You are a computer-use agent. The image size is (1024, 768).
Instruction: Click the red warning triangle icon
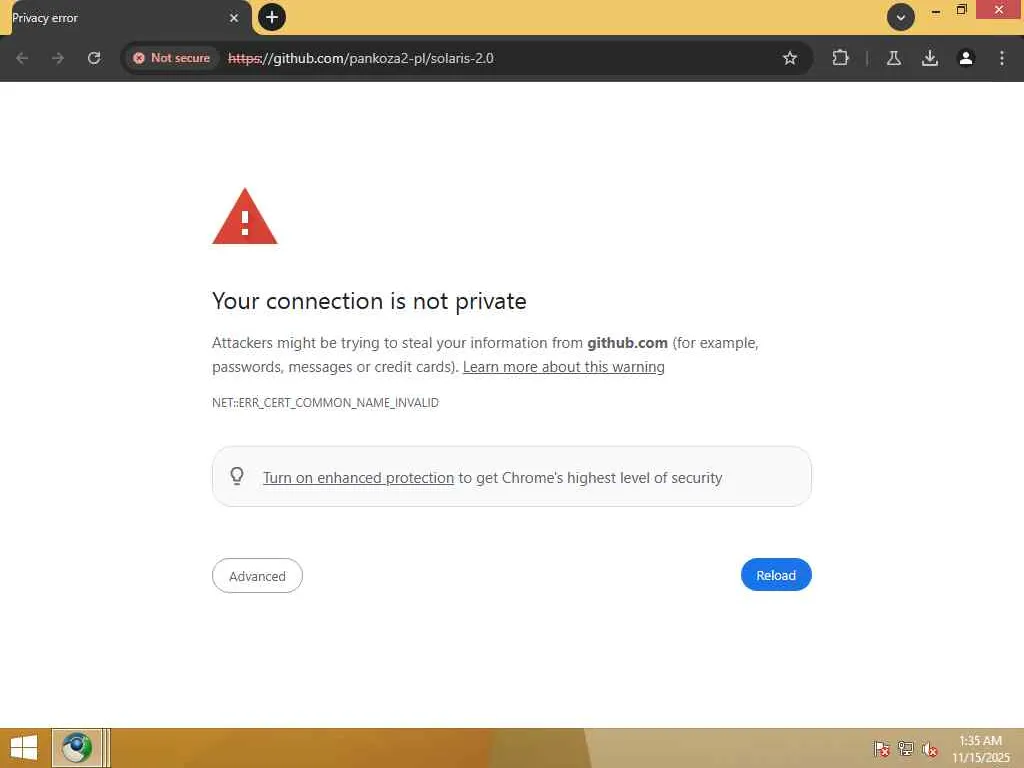pyautogui.click(x=245, y=217)
